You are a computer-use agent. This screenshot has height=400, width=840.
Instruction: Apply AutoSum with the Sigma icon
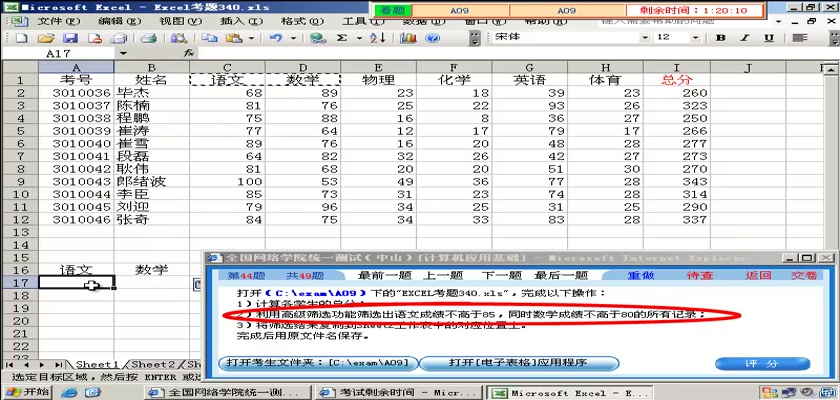(342, 38)
